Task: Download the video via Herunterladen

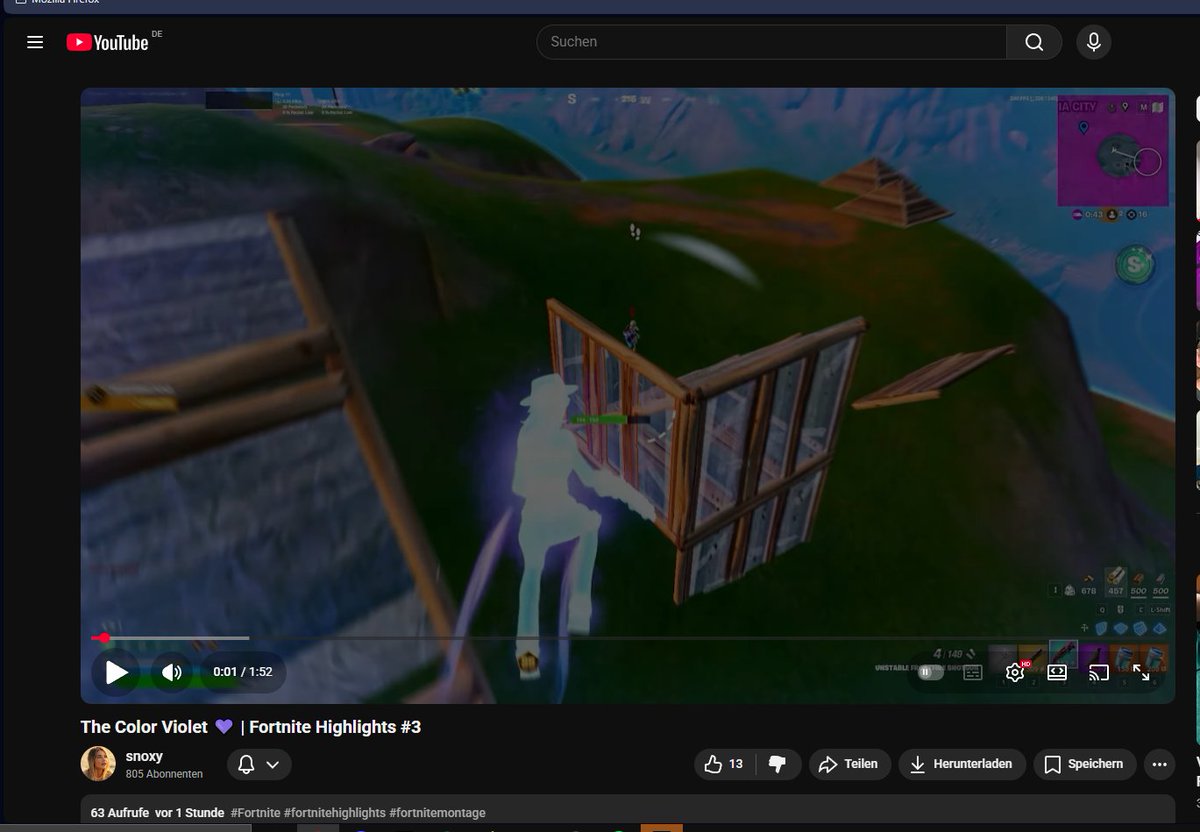Action: pos(962,764)
